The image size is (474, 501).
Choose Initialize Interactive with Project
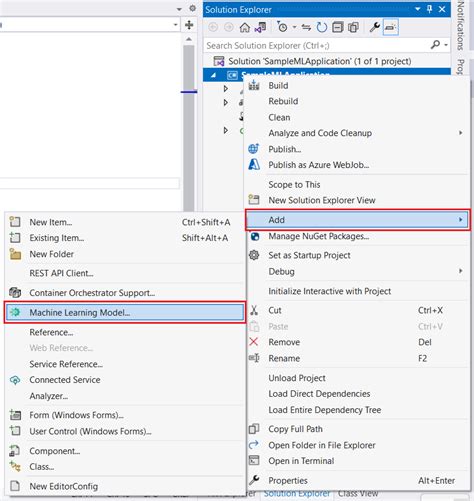(357, 291)
